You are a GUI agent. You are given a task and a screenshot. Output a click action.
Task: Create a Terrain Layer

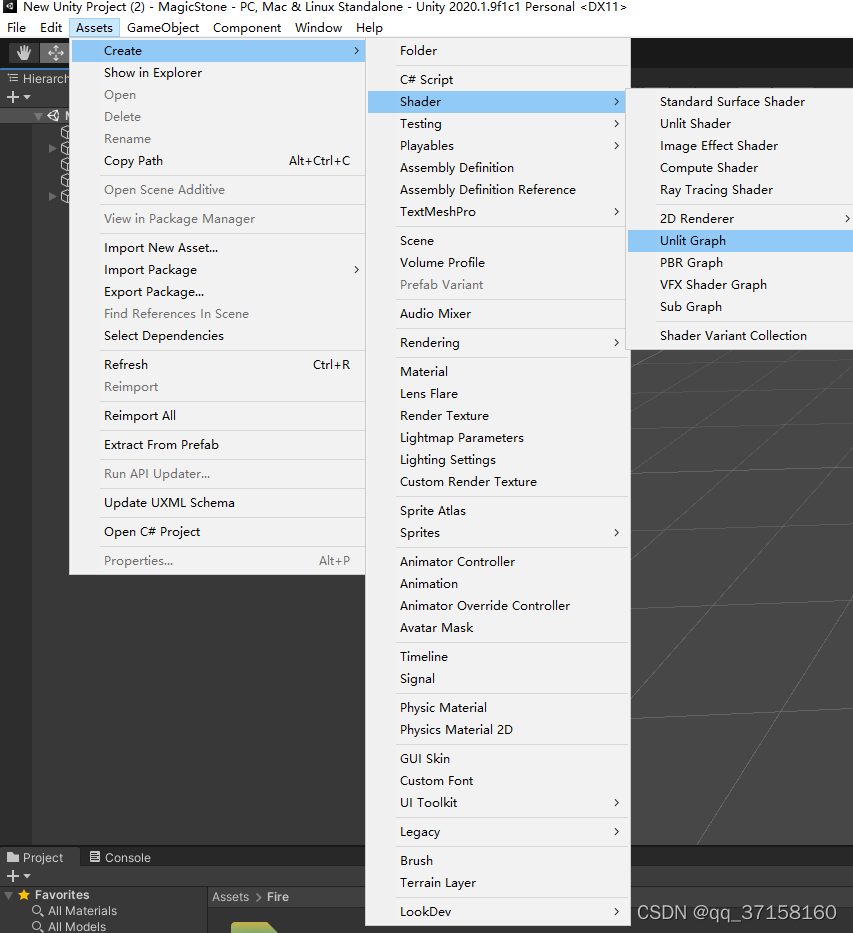click(497, 883)
